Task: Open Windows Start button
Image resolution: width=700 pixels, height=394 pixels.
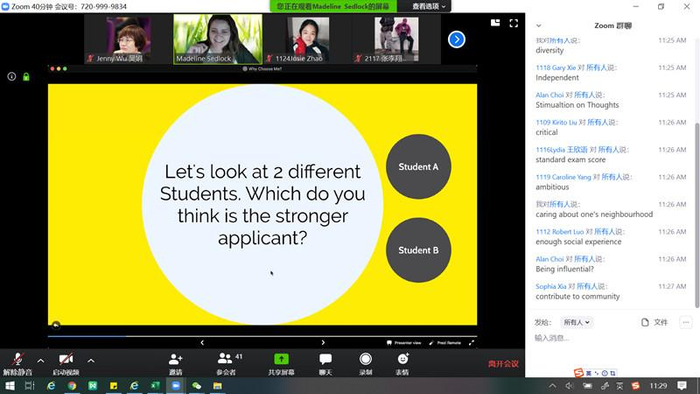Action: click(9, 386)
